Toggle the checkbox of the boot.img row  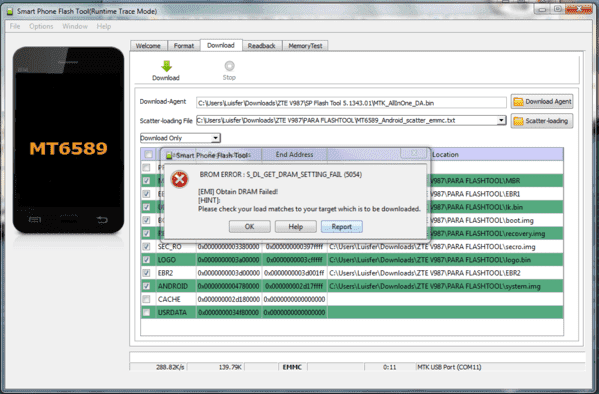point(146,220)
